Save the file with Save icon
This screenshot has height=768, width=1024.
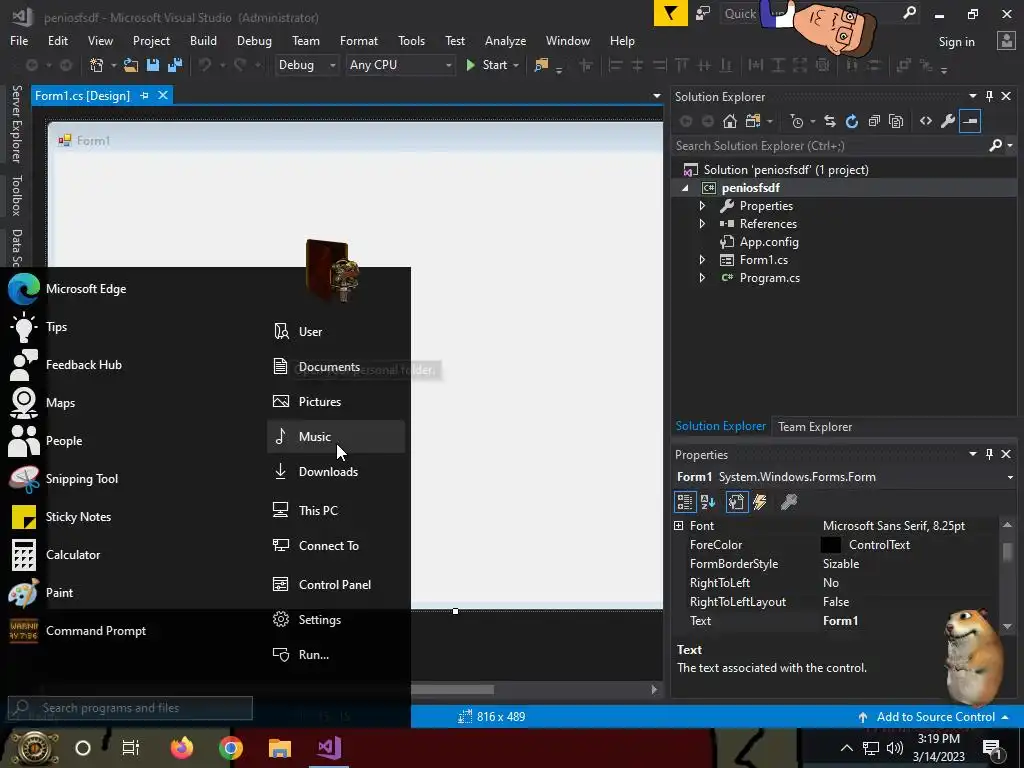click(153, 65)
